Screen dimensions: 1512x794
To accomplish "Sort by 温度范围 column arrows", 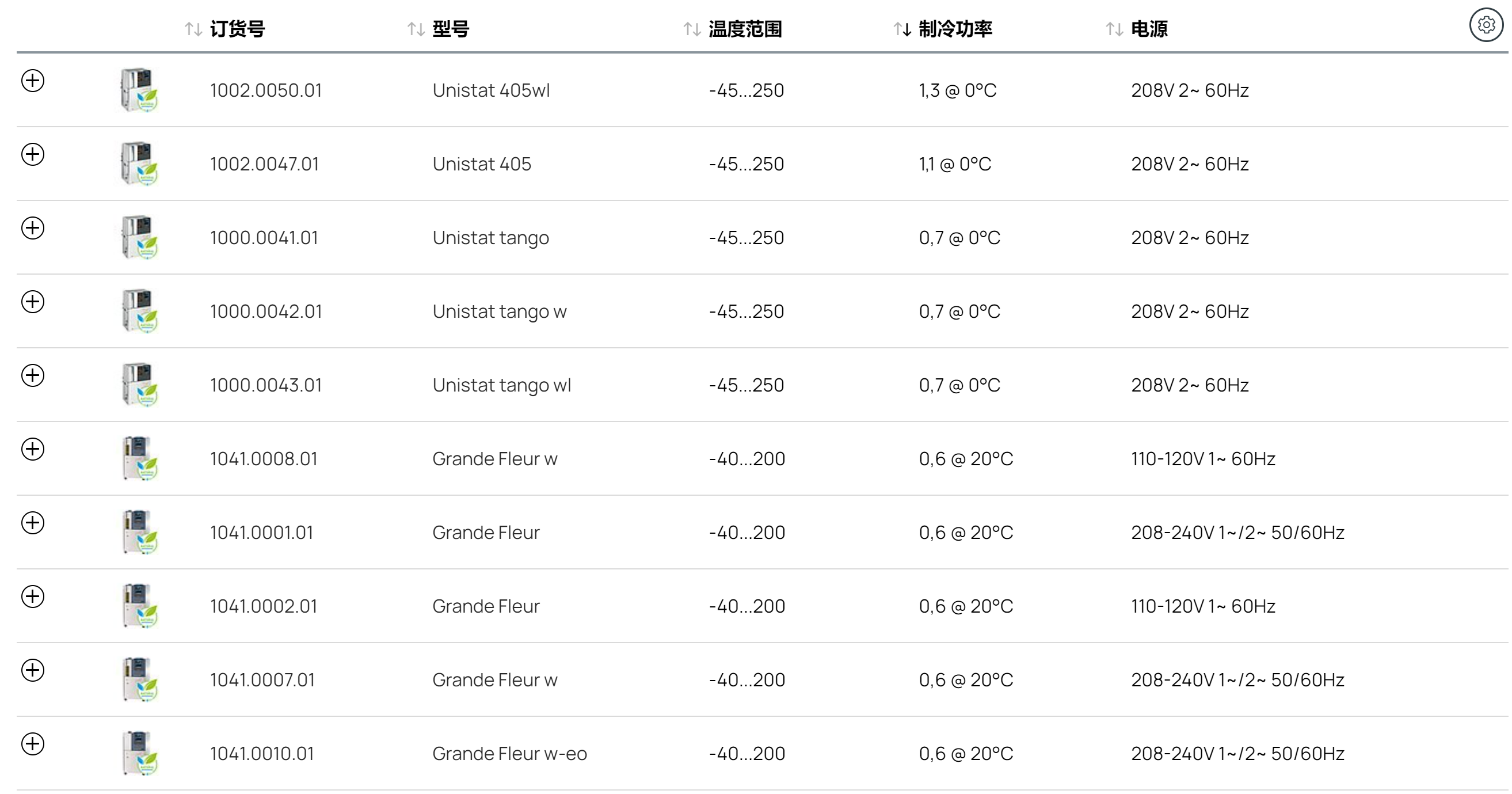I will point(692,29).
